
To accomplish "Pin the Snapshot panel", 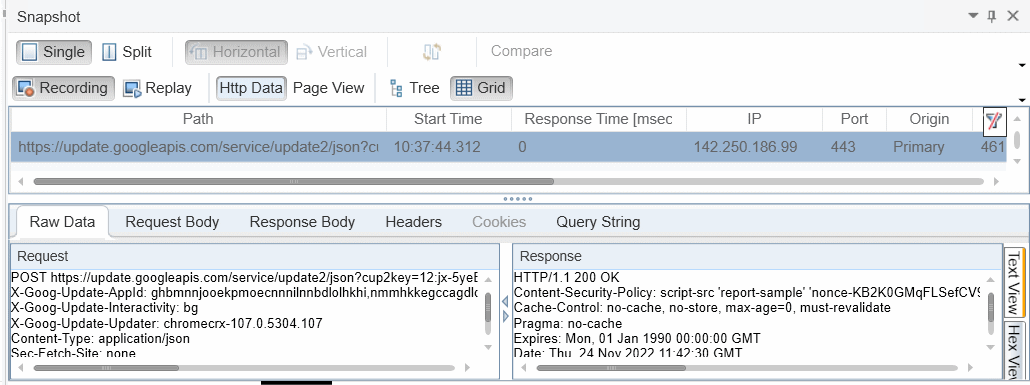I will (992, 17).
